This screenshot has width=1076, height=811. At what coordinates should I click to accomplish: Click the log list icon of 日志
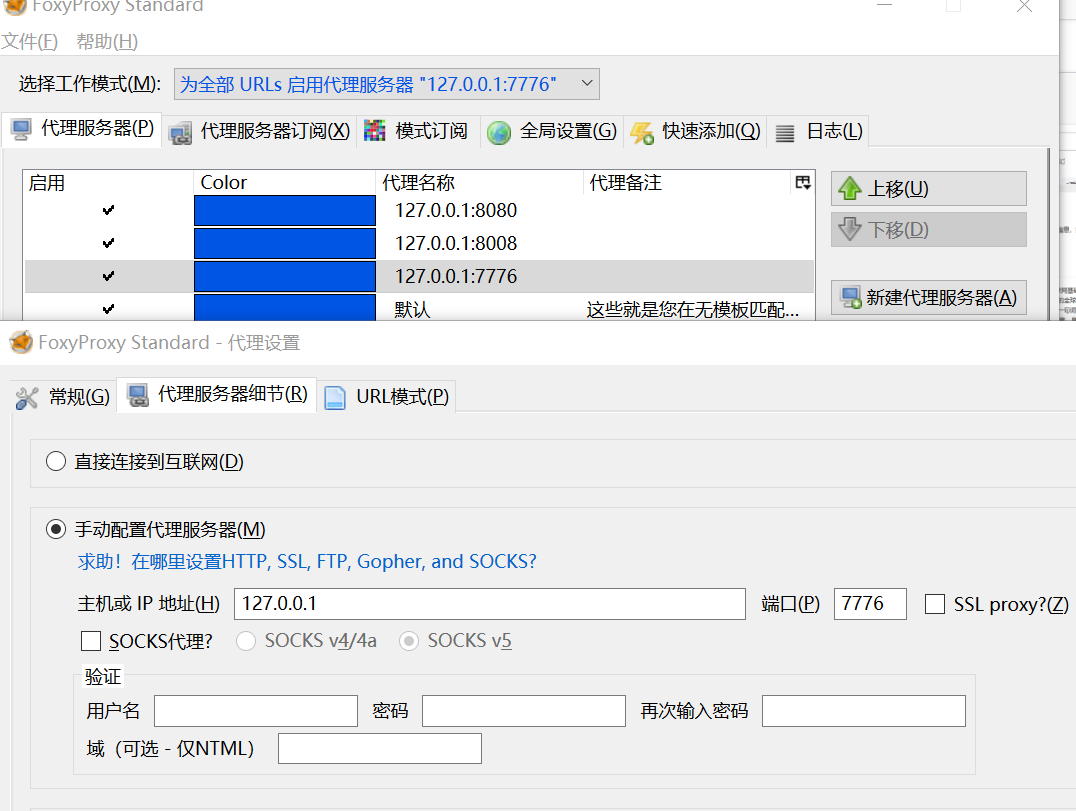[x=784, y=133]
